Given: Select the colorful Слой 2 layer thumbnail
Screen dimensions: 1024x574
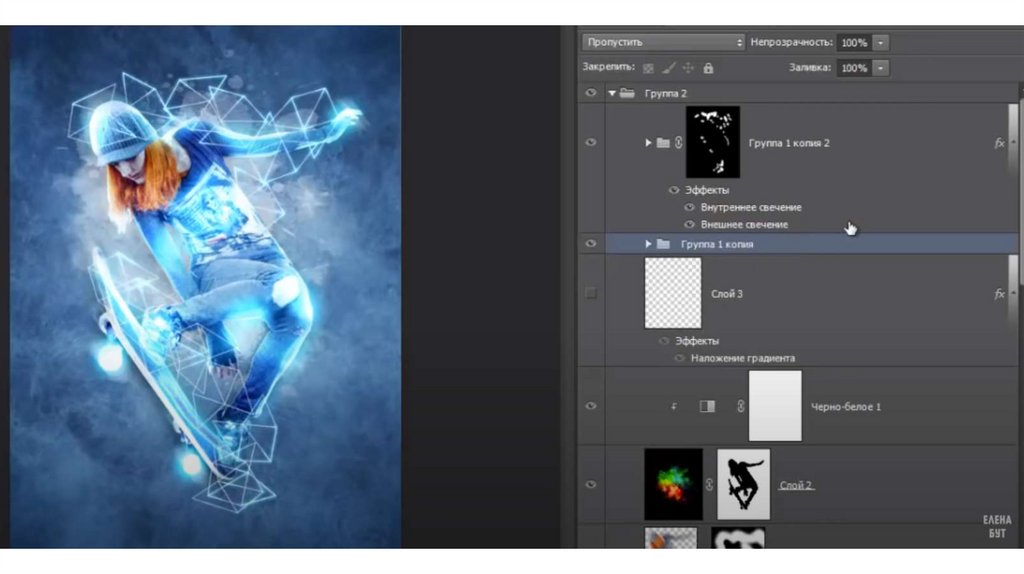Looking at the screenshot, I should coord(673,484).
